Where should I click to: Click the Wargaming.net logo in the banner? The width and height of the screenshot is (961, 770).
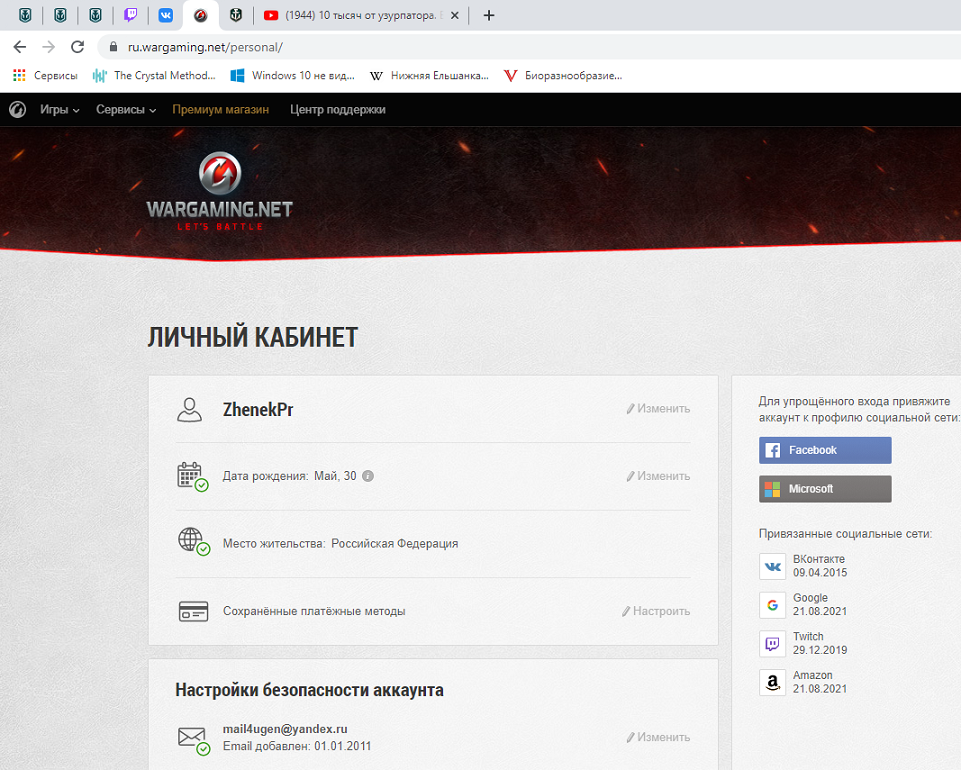point(219,191)
